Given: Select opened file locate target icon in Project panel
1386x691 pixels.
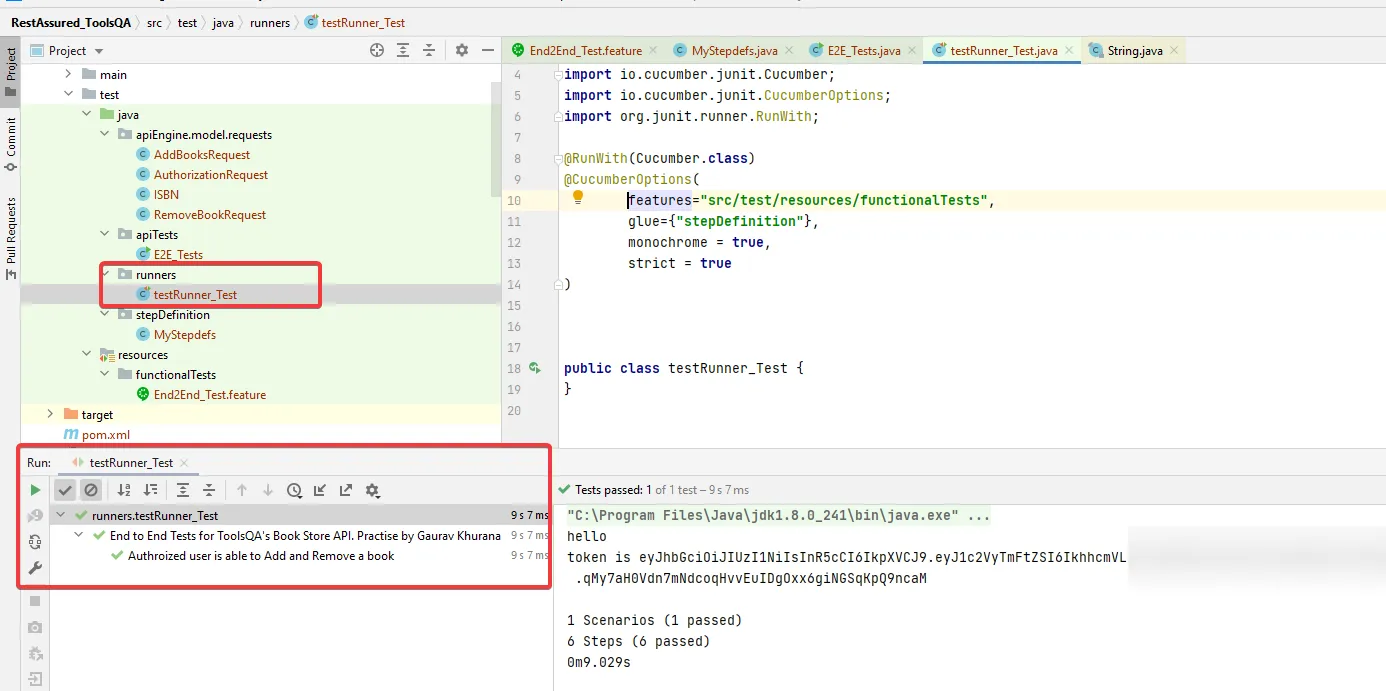Looking at the screenshot, I should click(377, 50).
